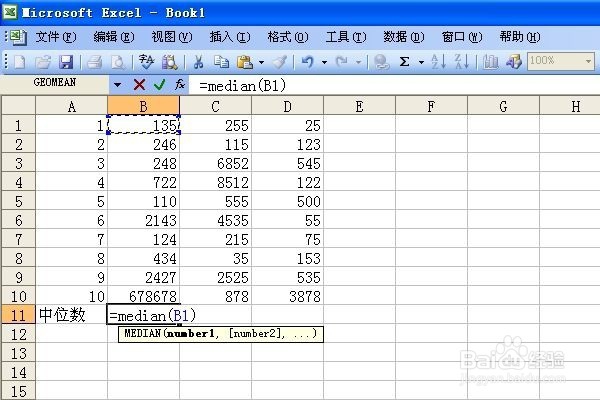Click the Paste clipboard icon
This screenshot has height=400, width=600.
click(x=245, y=61)
